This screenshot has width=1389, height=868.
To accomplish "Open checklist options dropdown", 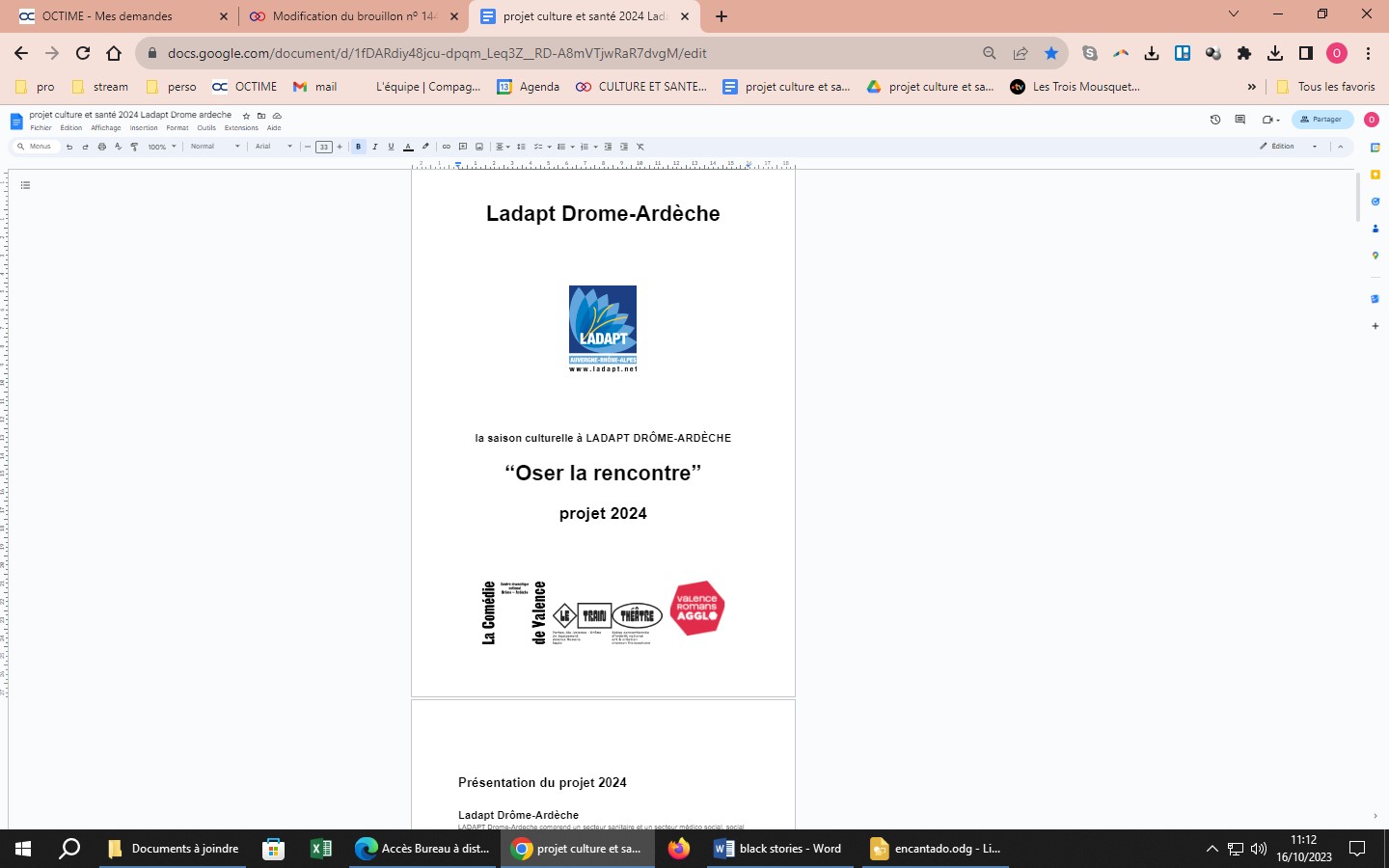I will tap(543, 147).
